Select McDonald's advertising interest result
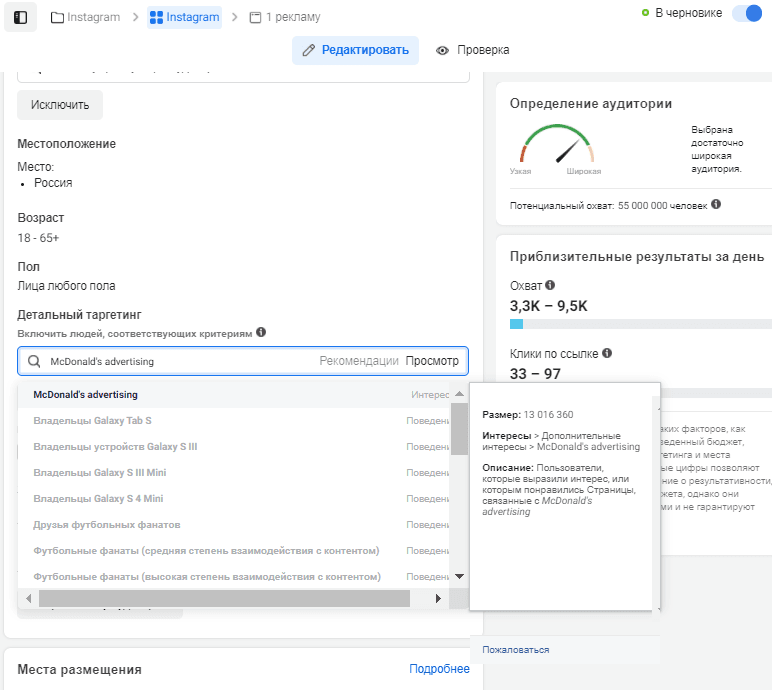772x690 pixels. pos(233,394)
